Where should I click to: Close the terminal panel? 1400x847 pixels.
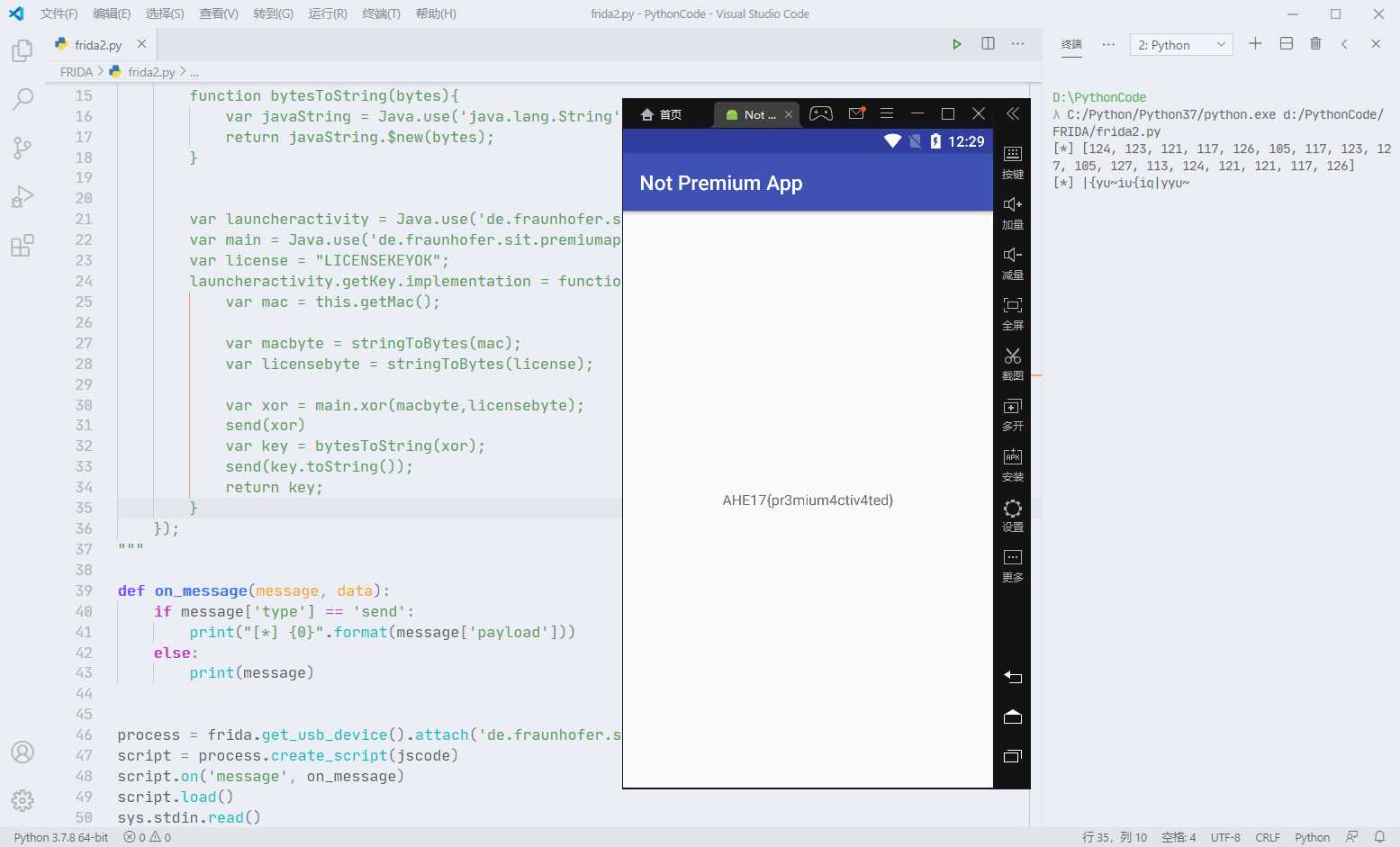[x=1376, y=44]
